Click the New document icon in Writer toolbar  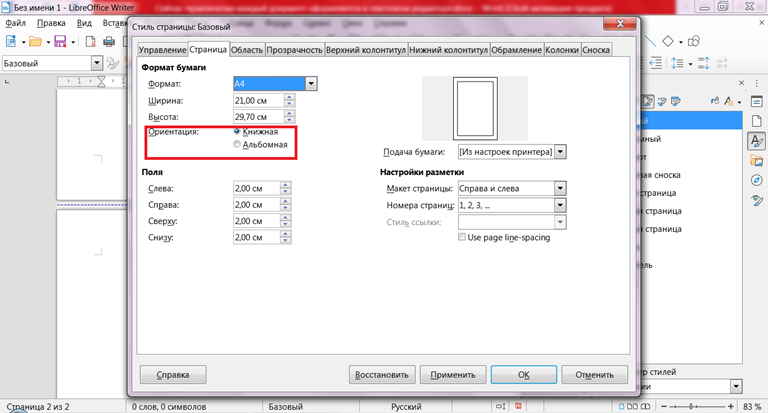click(11, 42)
